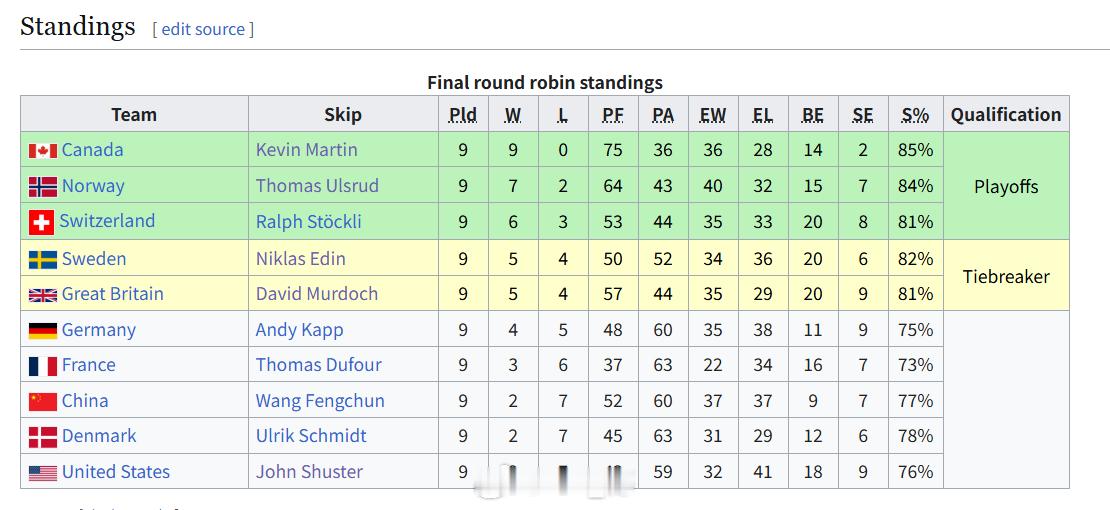Click the United States flag icon
Screen dimensions: 1110x510
[42, 473]
